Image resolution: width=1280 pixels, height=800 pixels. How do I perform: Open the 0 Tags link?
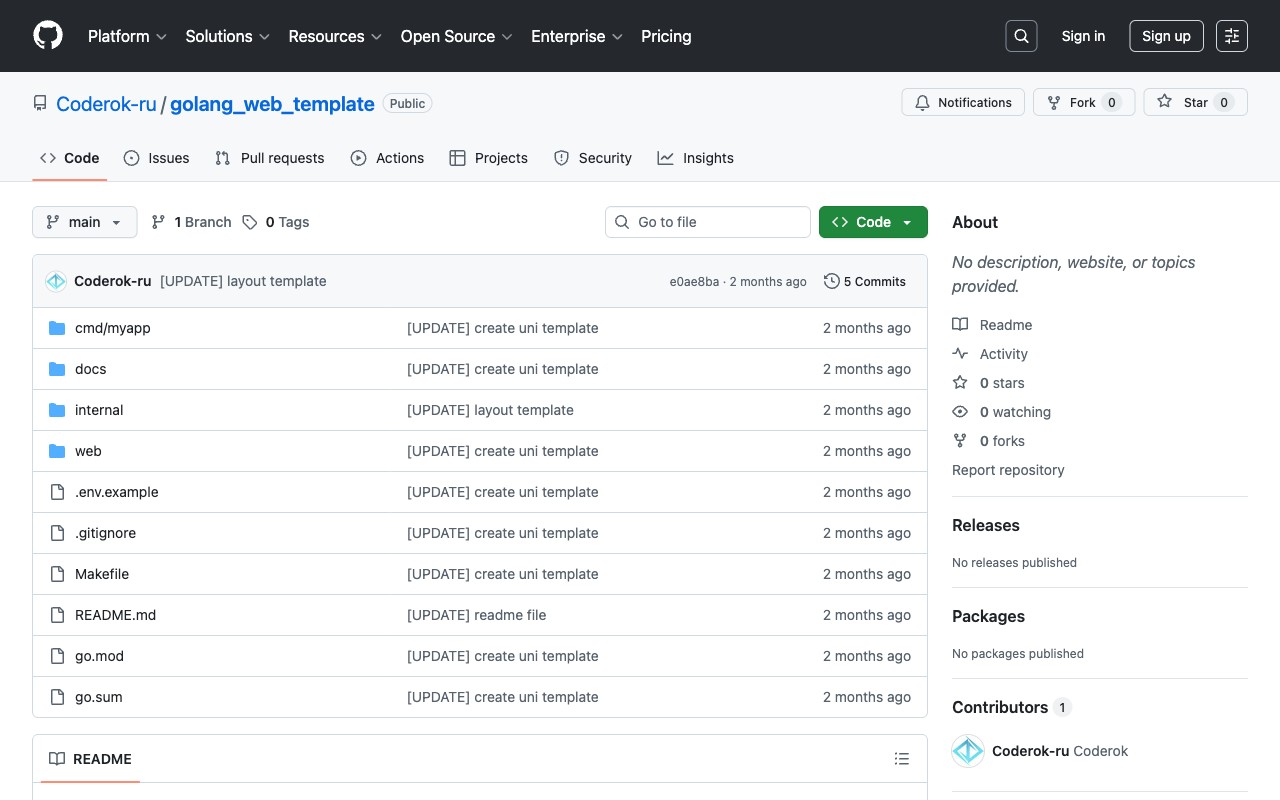pos(277,222)
